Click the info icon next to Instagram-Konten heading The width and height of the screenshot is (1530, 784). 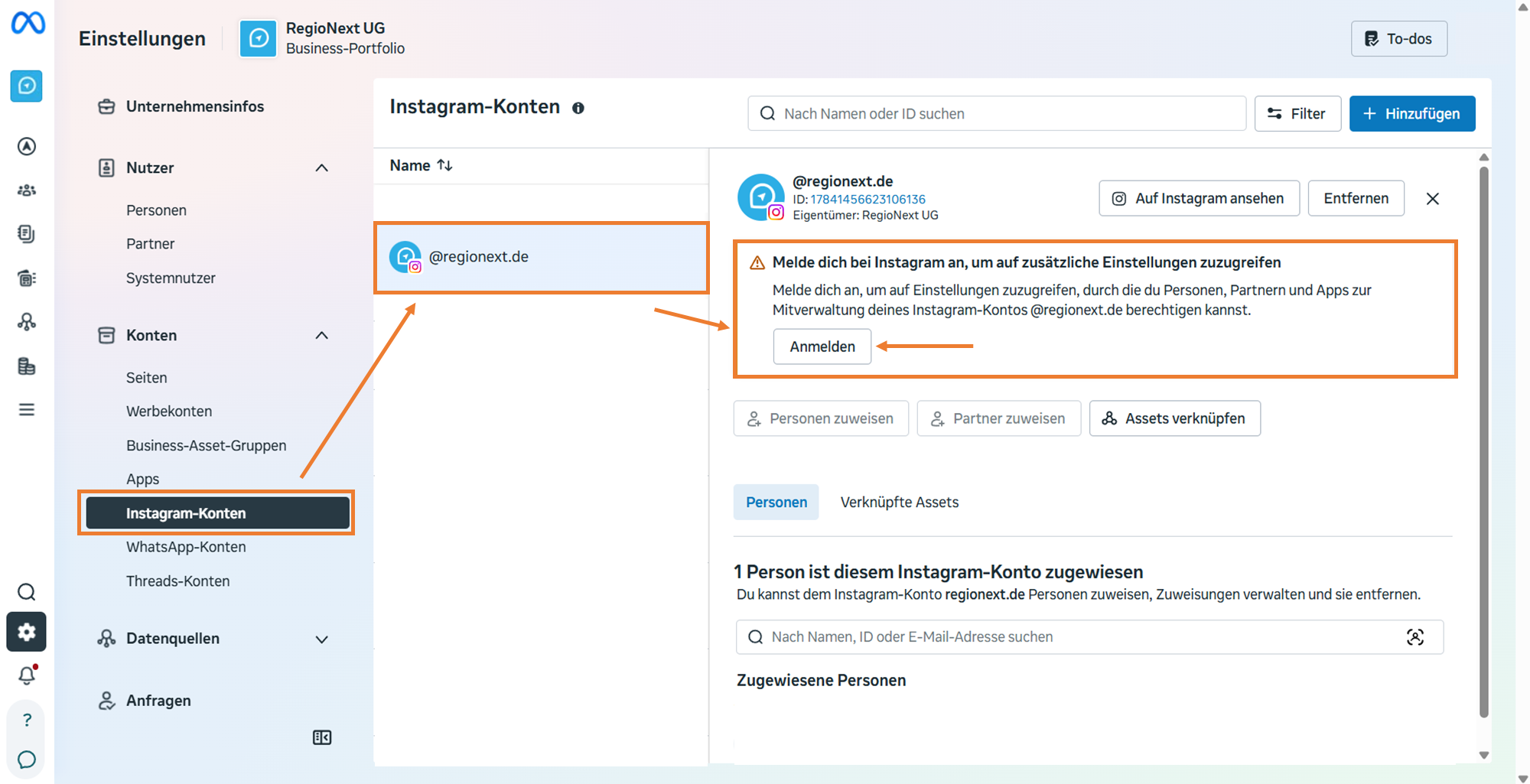[x=578, y=108]
